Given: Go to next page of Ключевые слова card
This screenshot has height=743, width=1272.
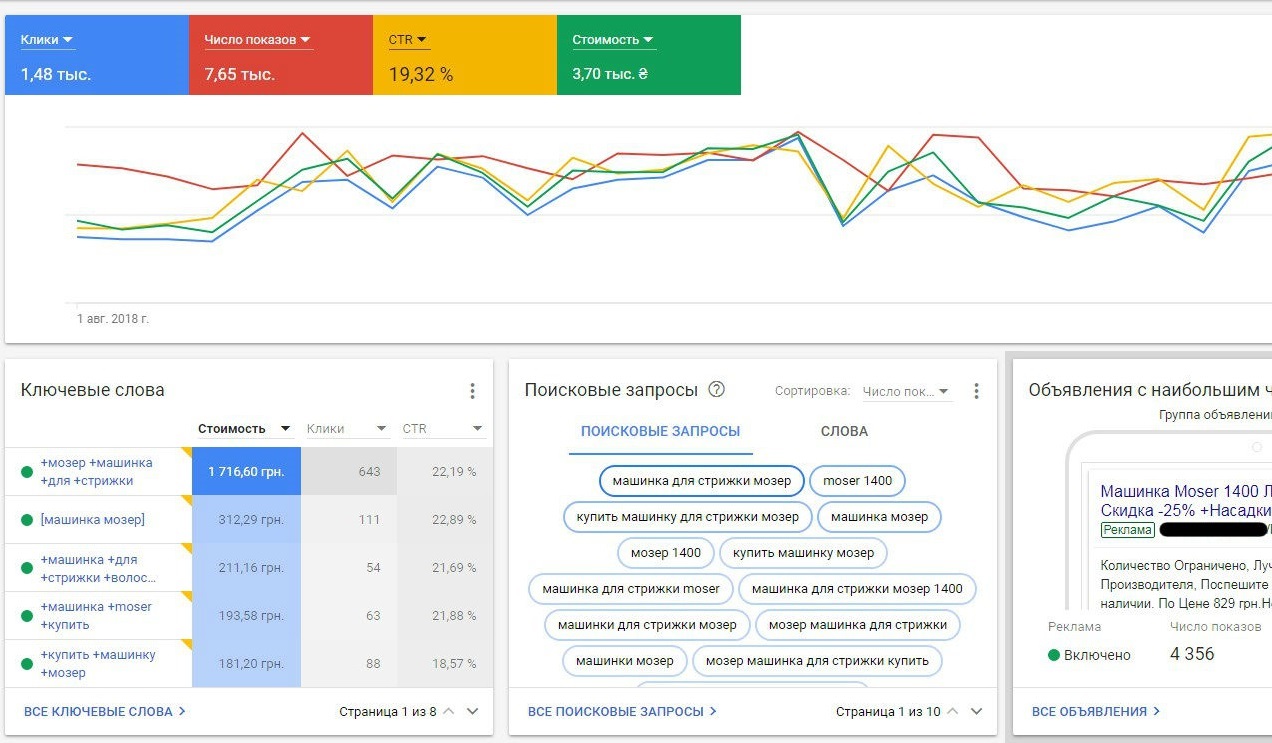Looking at the screenshot, I should [473, 712].
